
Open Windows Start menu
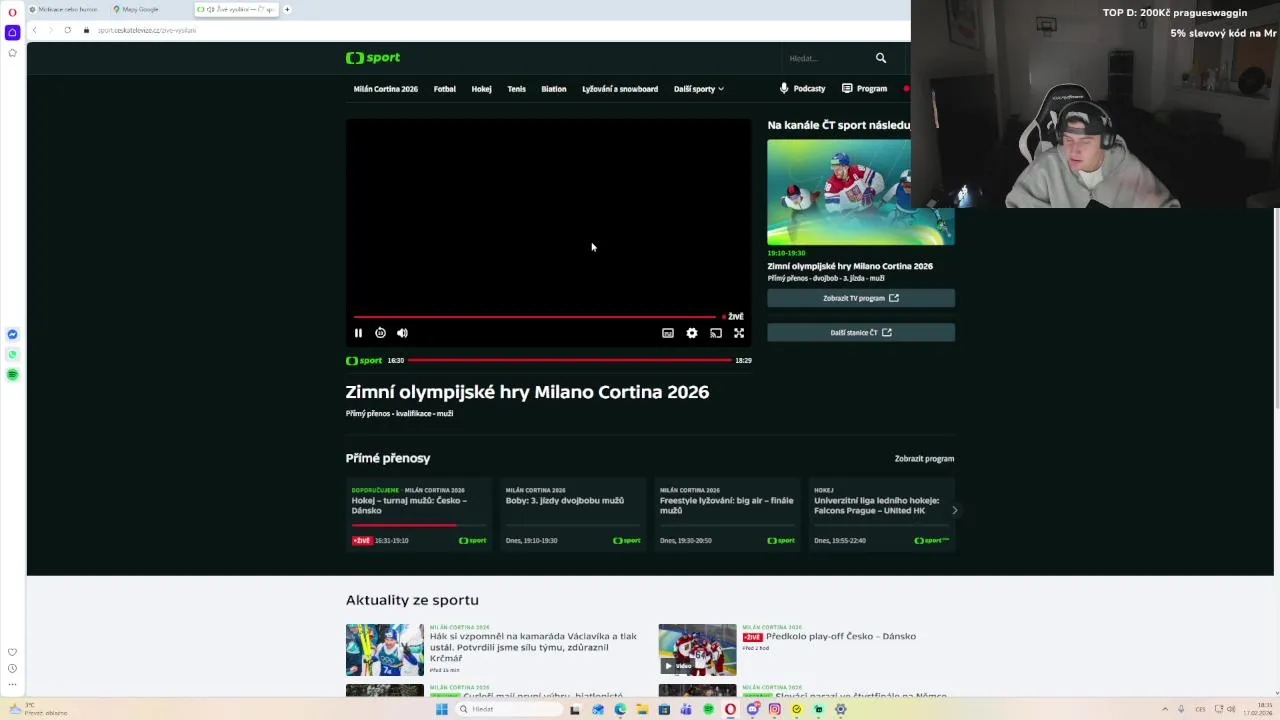pyautogui.click(x=441, y=709)
